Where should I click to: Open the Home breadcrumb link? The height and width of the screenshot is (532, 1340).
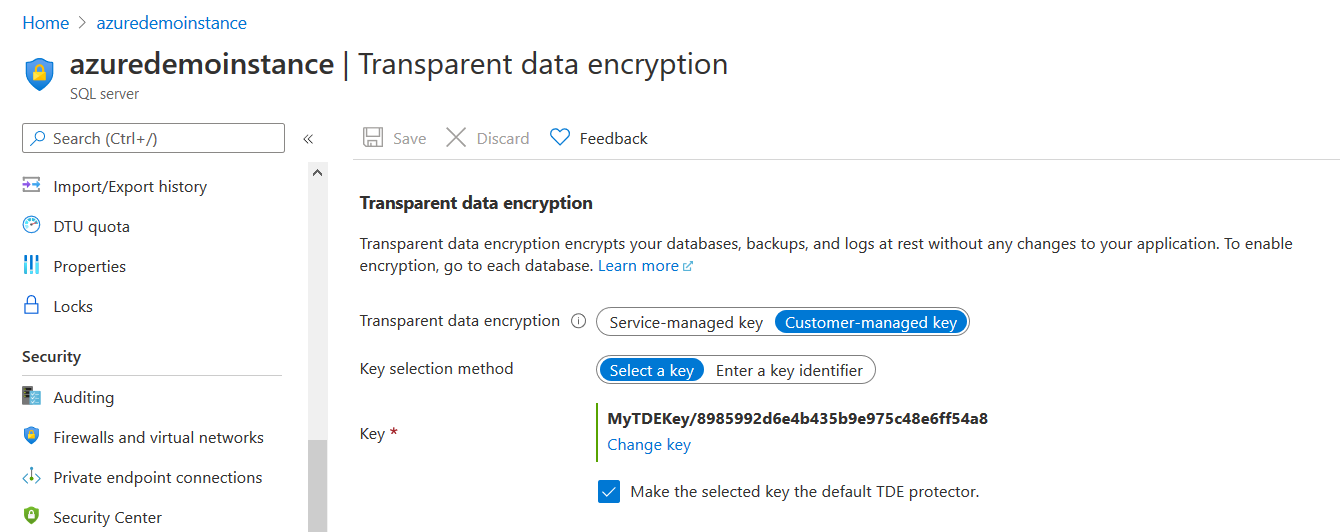pos(46,22)
